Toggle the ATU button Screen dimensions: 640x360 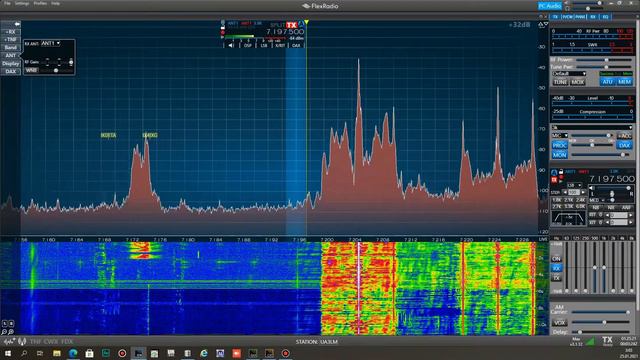pos(607,82)
